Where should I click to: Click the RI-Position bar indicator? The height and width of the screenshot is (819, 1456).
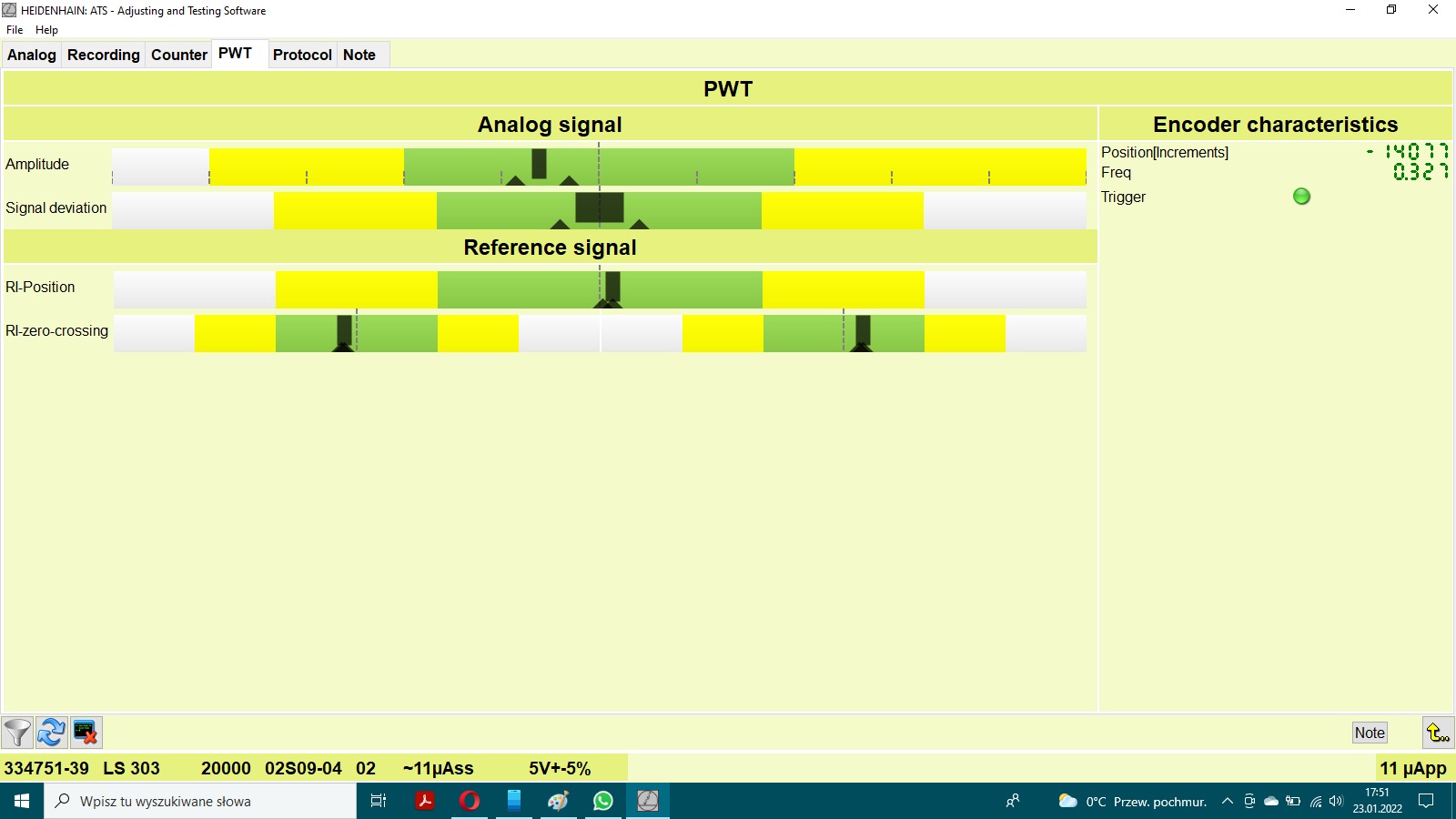click(612, 286)
